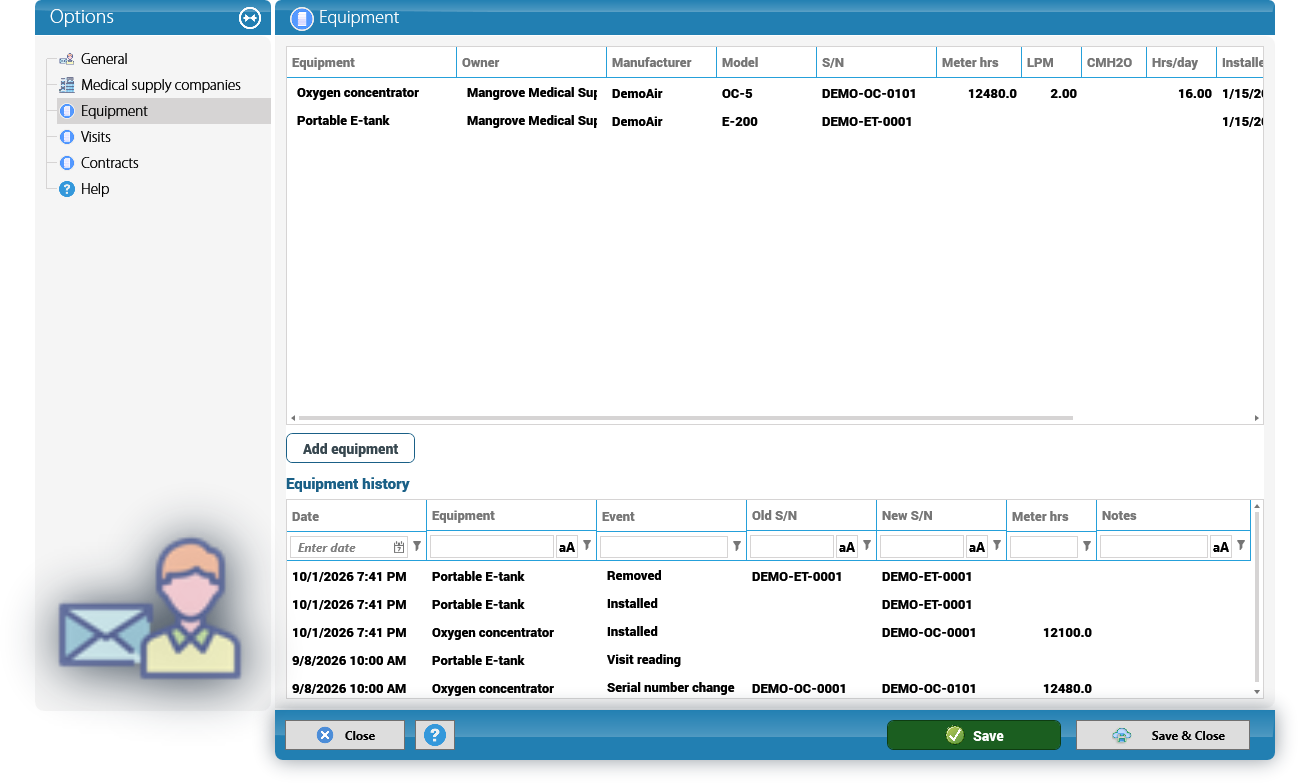Open the Meter hrs history filter funnel
Screen dimensions: 1298x783
(x=1087, y=546)
